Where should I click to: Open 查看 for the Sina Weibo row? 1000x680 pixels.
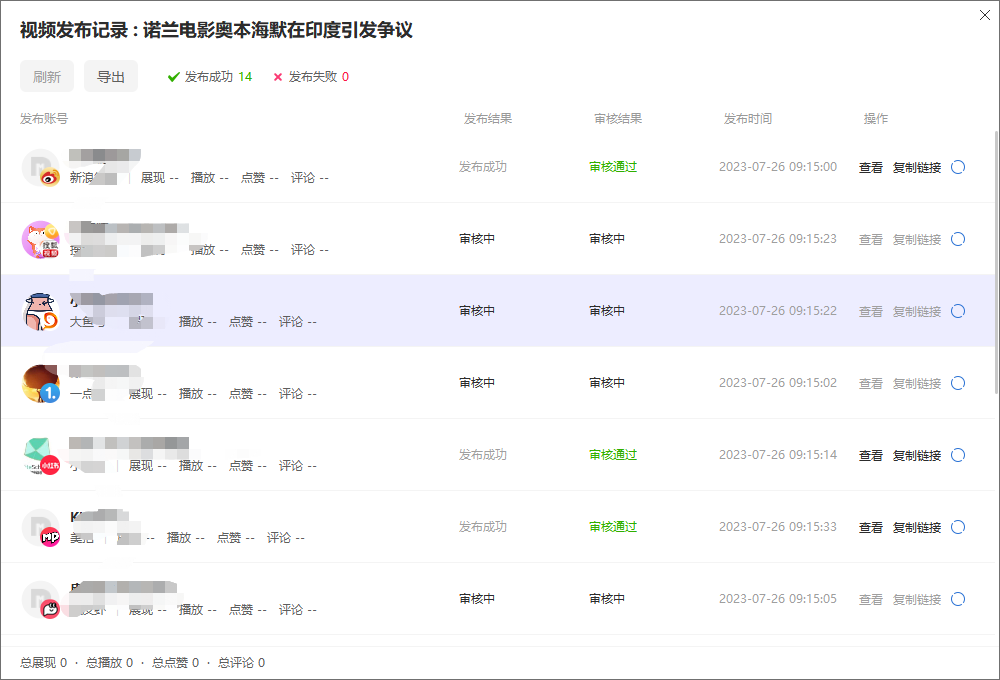[x=870, y=168]
